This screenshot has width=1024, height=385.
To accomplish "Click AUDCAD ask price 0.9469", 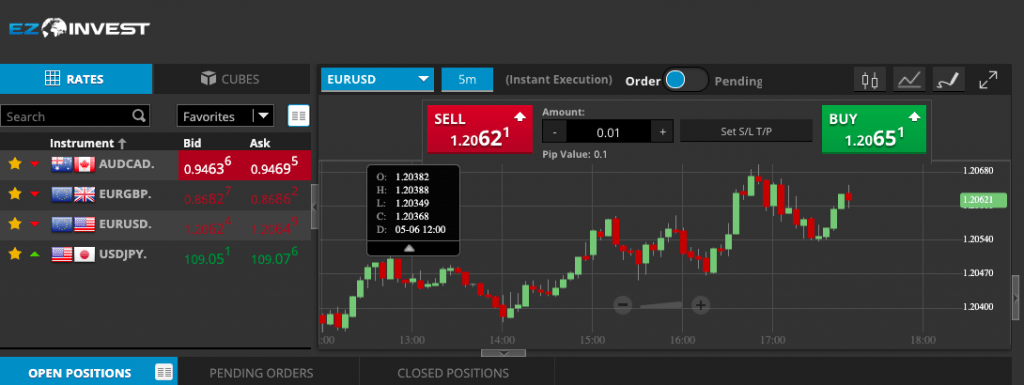I will tap(274, 167).
